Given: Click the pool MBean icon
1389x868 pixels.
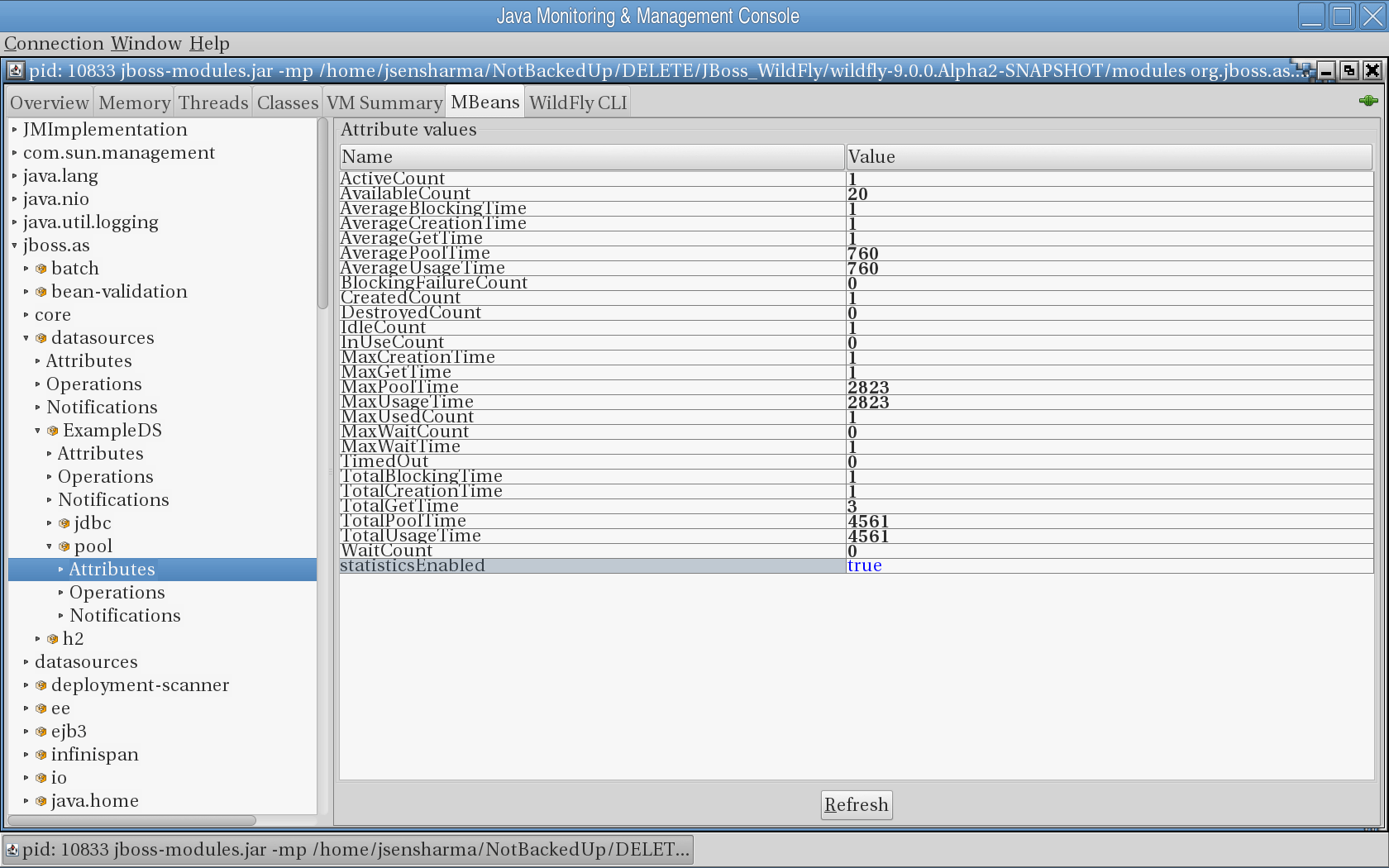Looking at the screenshot, I should (x=64, y=546).
